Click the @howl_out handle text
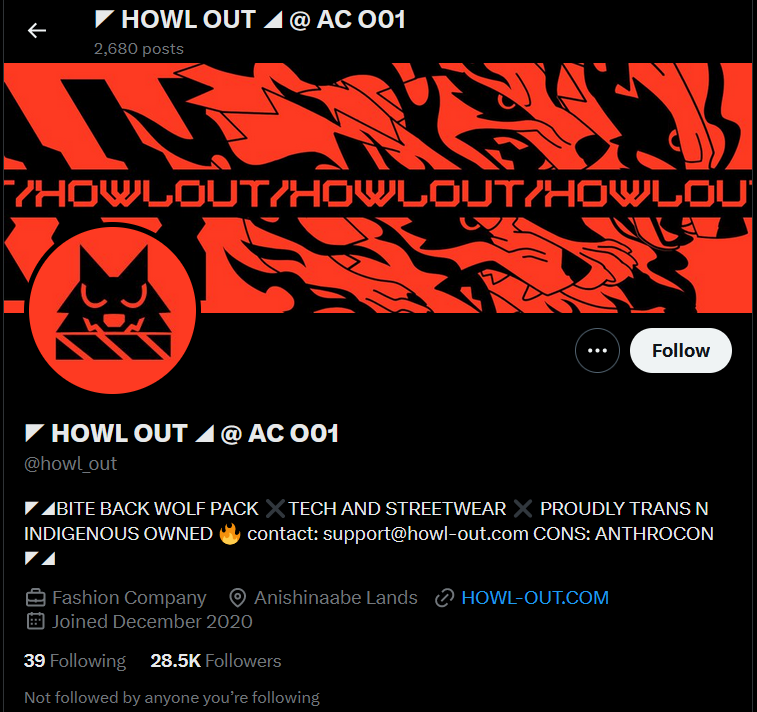Screen dimensions: 757x712 point(70,463)
